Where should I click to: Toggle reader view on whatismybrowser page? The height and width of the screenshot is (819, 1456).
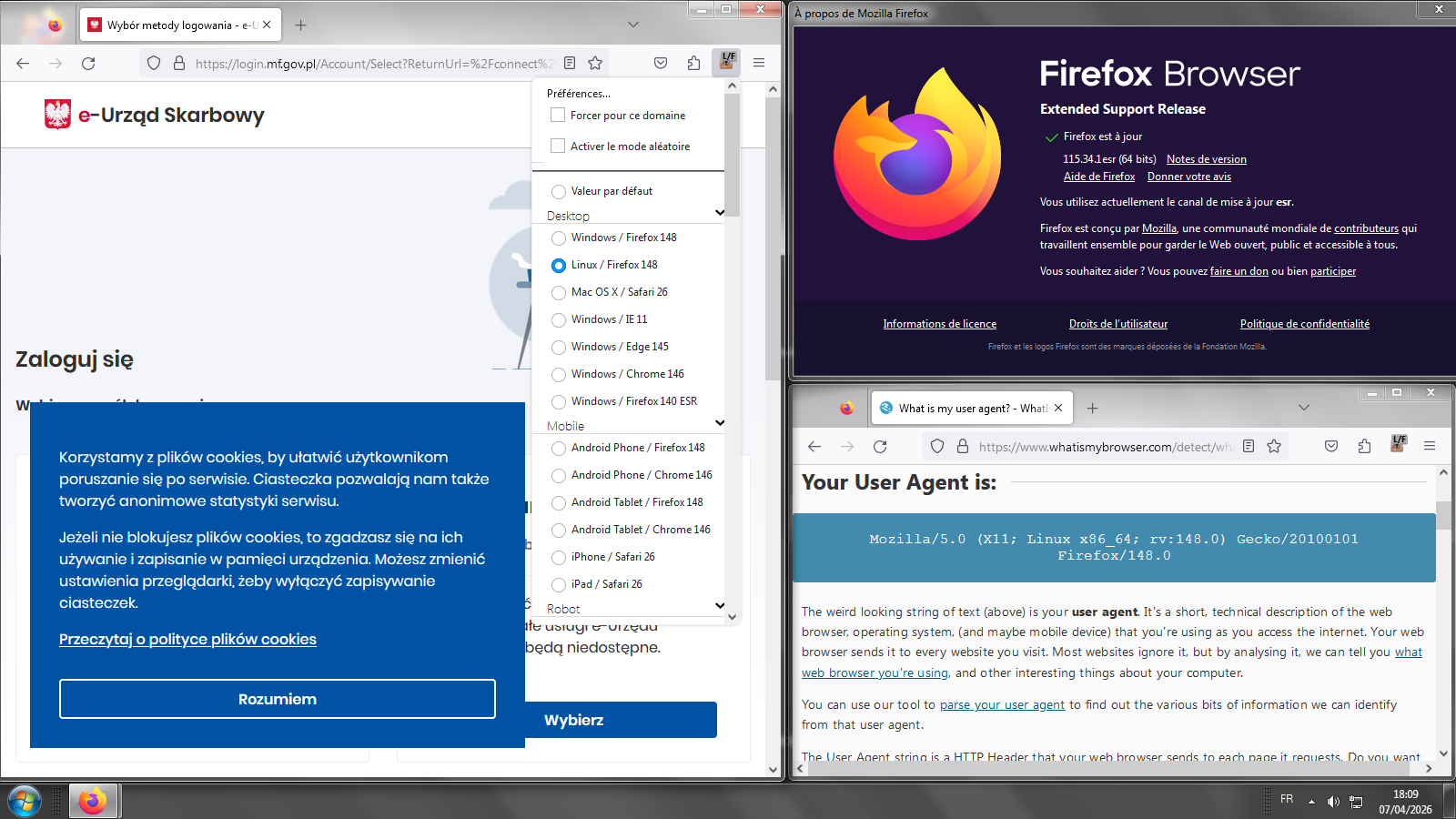1249,447
